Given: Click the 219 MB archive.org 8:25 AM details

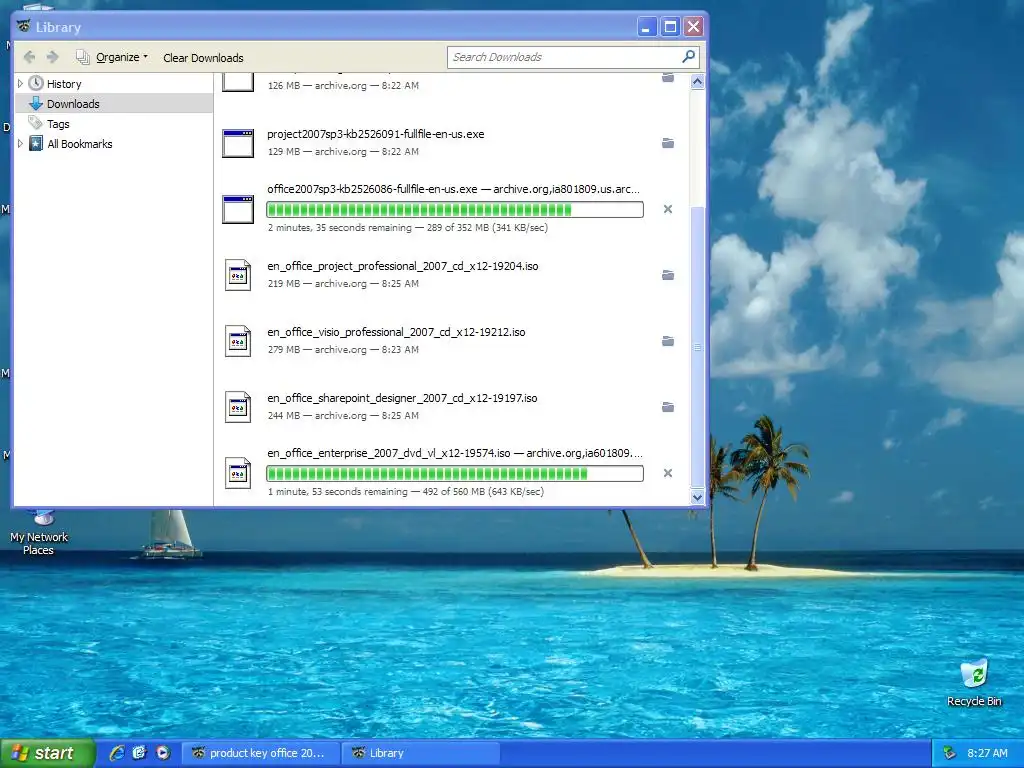Looking at the screenshot, I should tap(343, 283).
